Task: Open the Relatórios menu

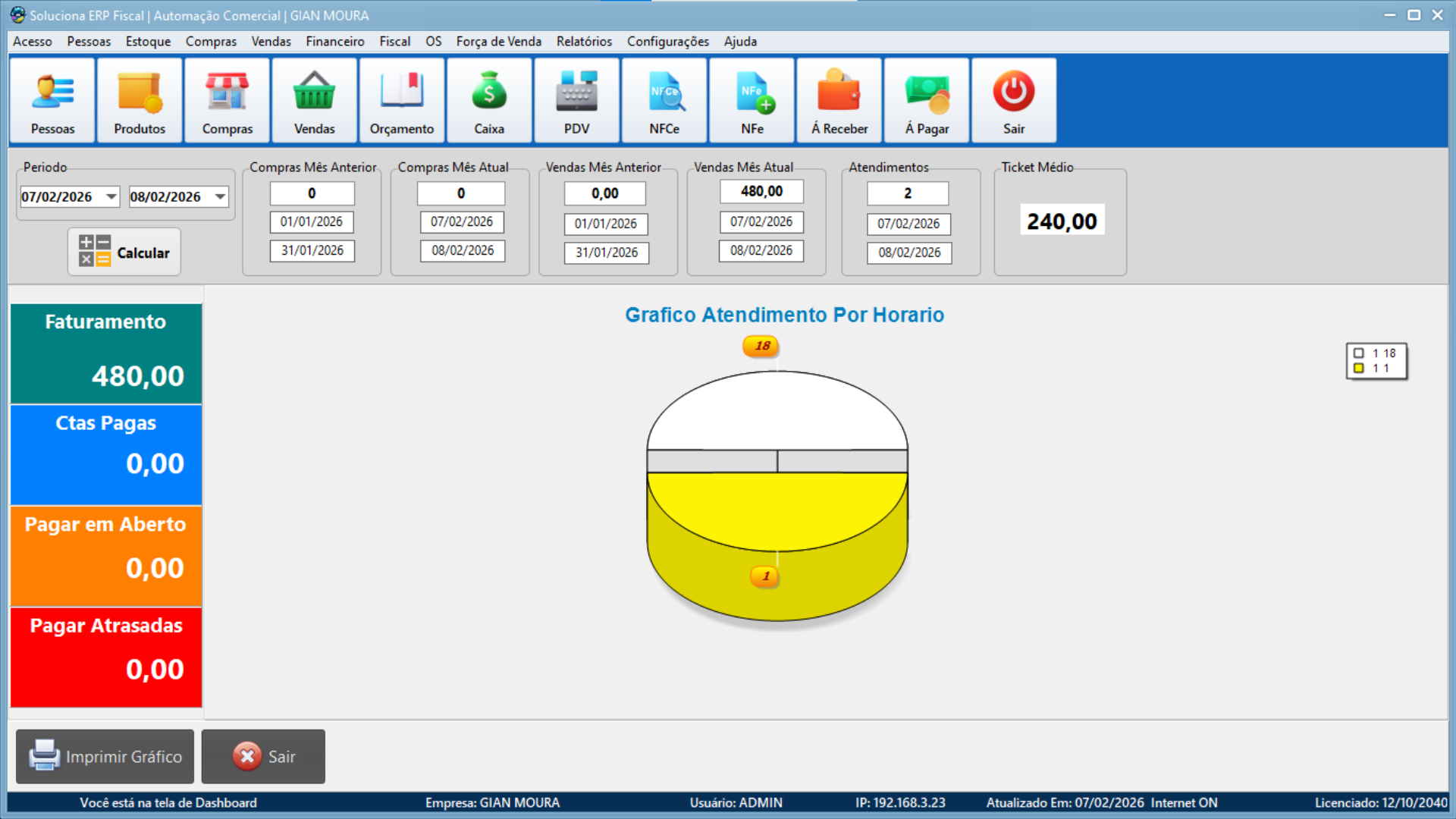Action: 584,42
